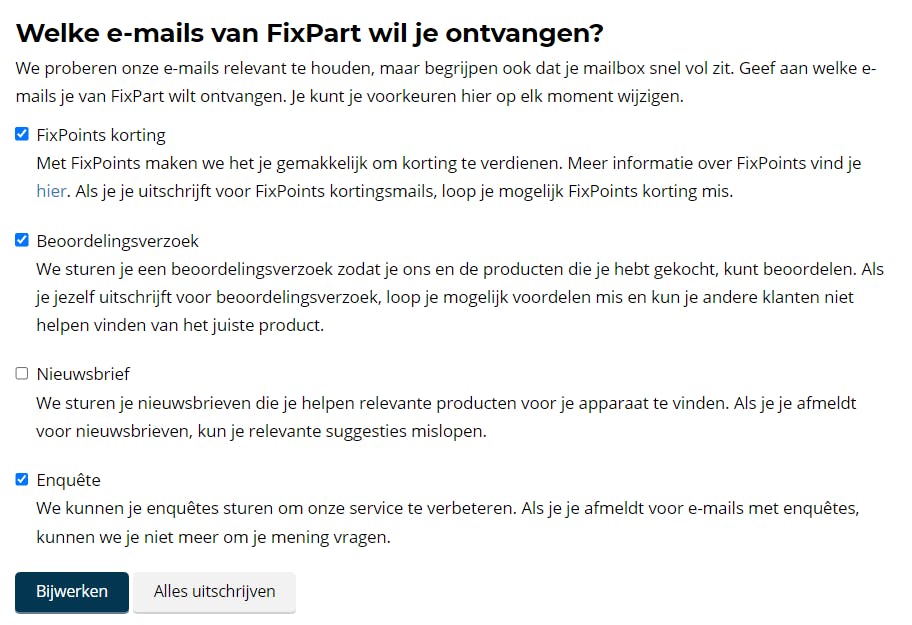This screenshot has height=625, width=912.
Task: Click the 'FixPoints korting' label text
Action: click(x=100, y=135)
